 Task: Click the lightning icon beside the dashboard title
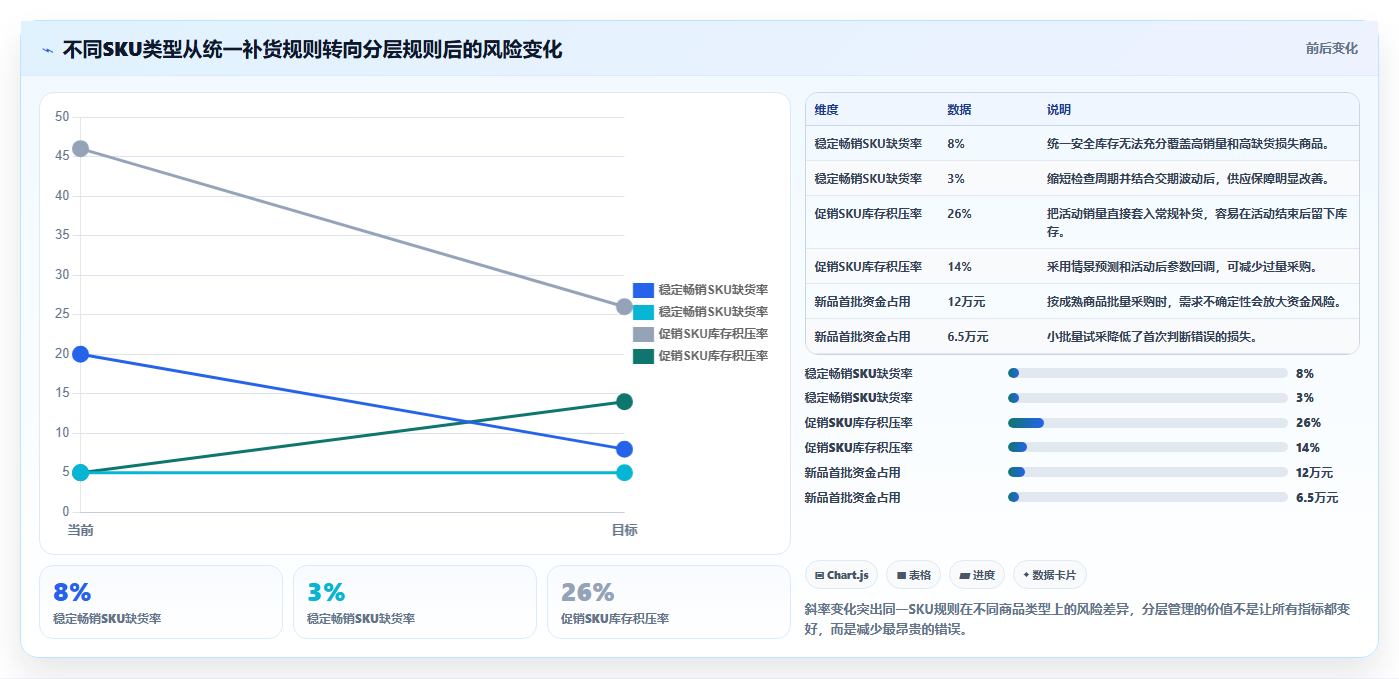pyautogui.click(x=47, y=49)
